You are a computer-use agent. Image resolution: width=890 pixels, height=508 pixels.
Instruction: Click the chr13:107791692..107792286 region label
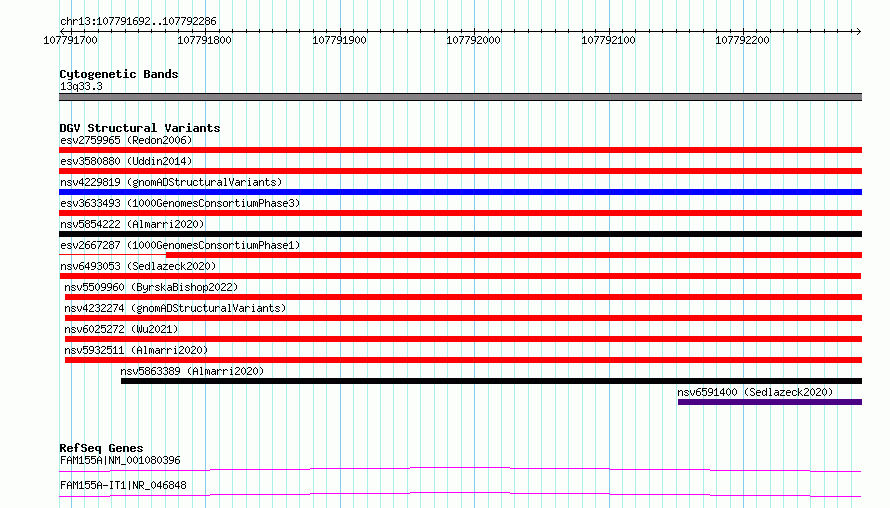[x=138, y=22]
